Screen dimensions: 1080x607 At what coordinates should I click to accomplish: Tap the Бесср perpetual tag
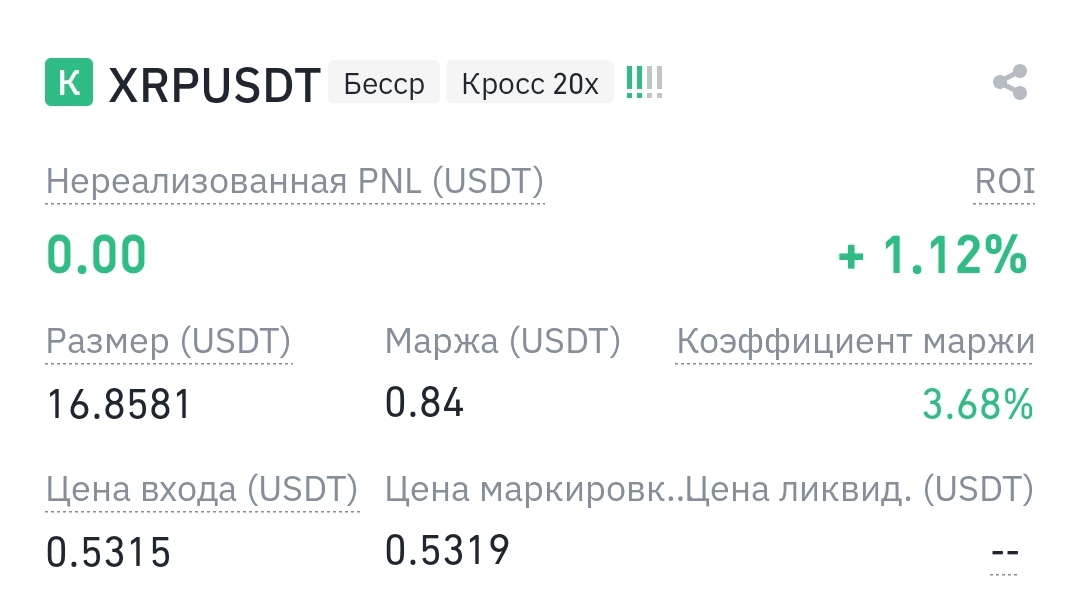tap(384, 84)
